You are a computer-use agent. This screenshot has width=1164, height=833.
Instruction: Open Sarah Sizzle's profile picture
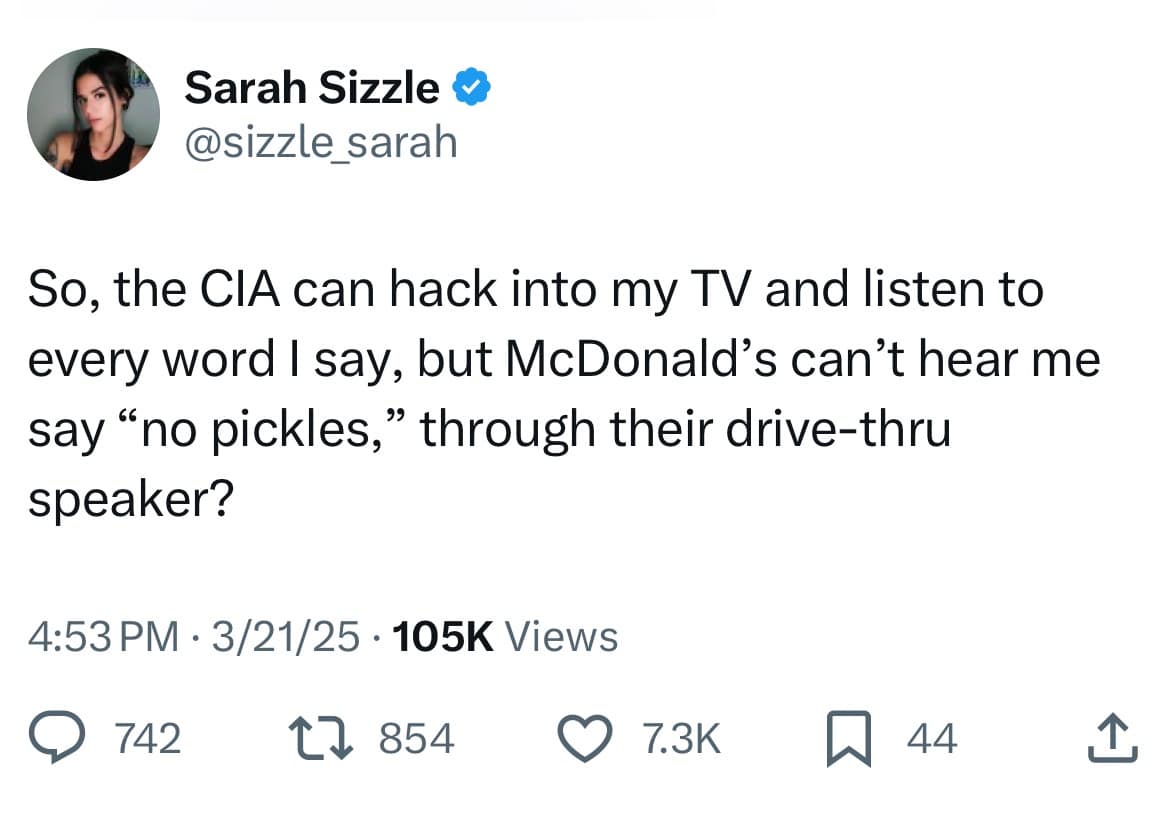94,114
